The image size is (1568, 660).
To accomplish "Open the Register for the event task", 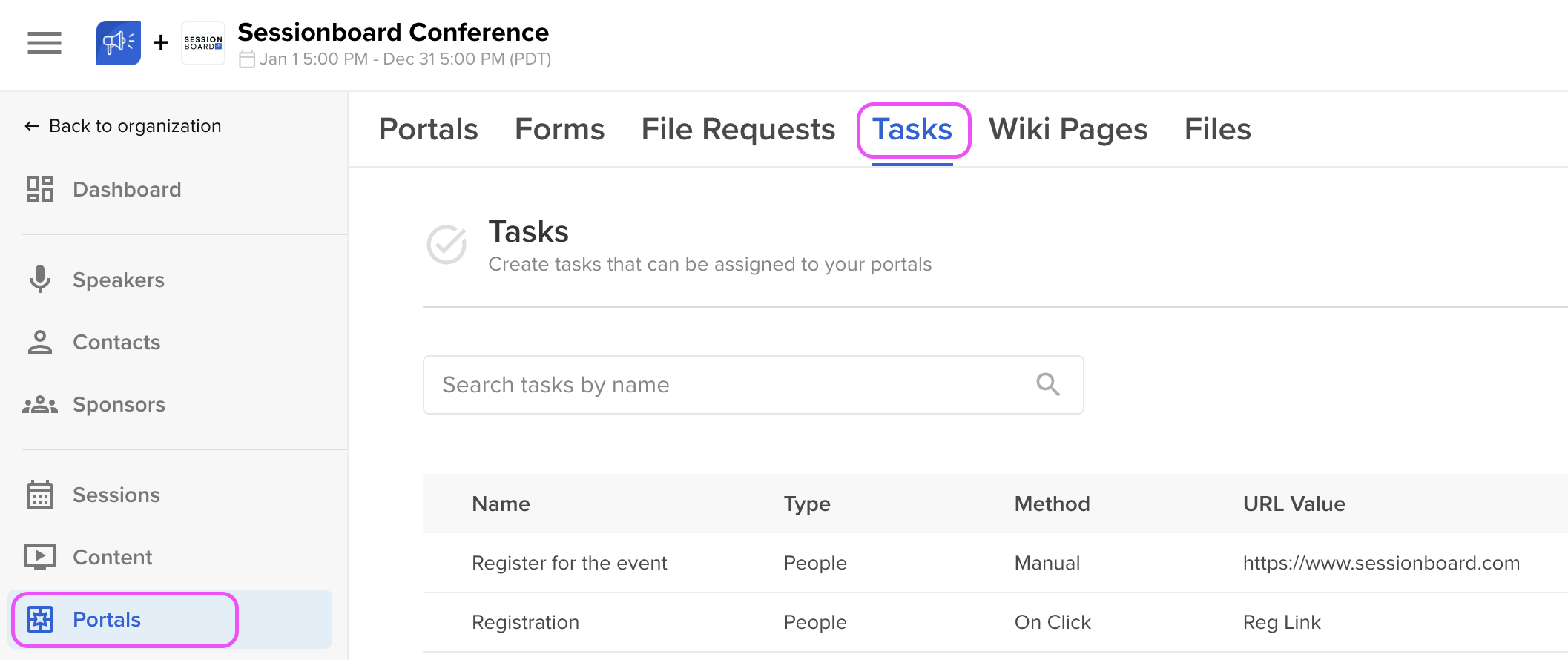I will (x=569, y=563).
